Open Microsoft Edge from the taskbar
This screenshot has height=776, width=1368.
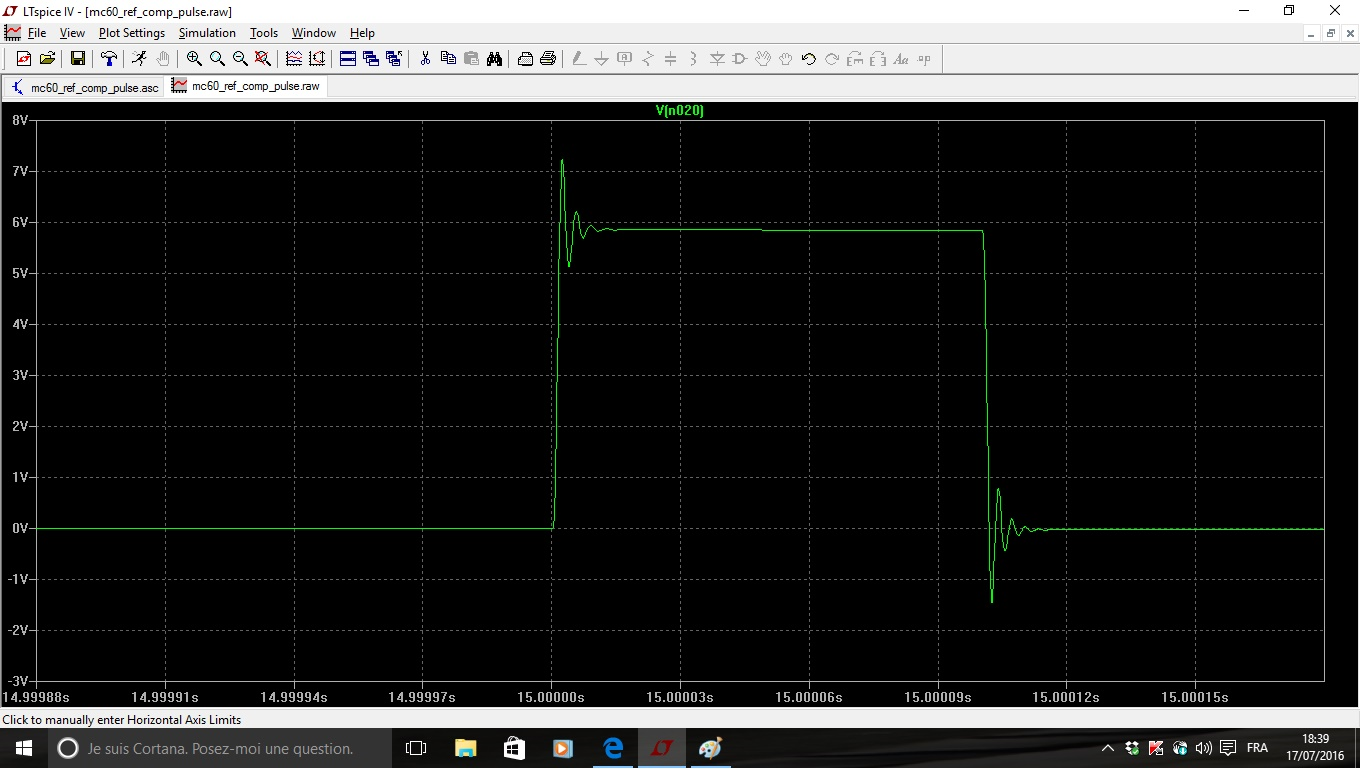(x=613, y=748)
